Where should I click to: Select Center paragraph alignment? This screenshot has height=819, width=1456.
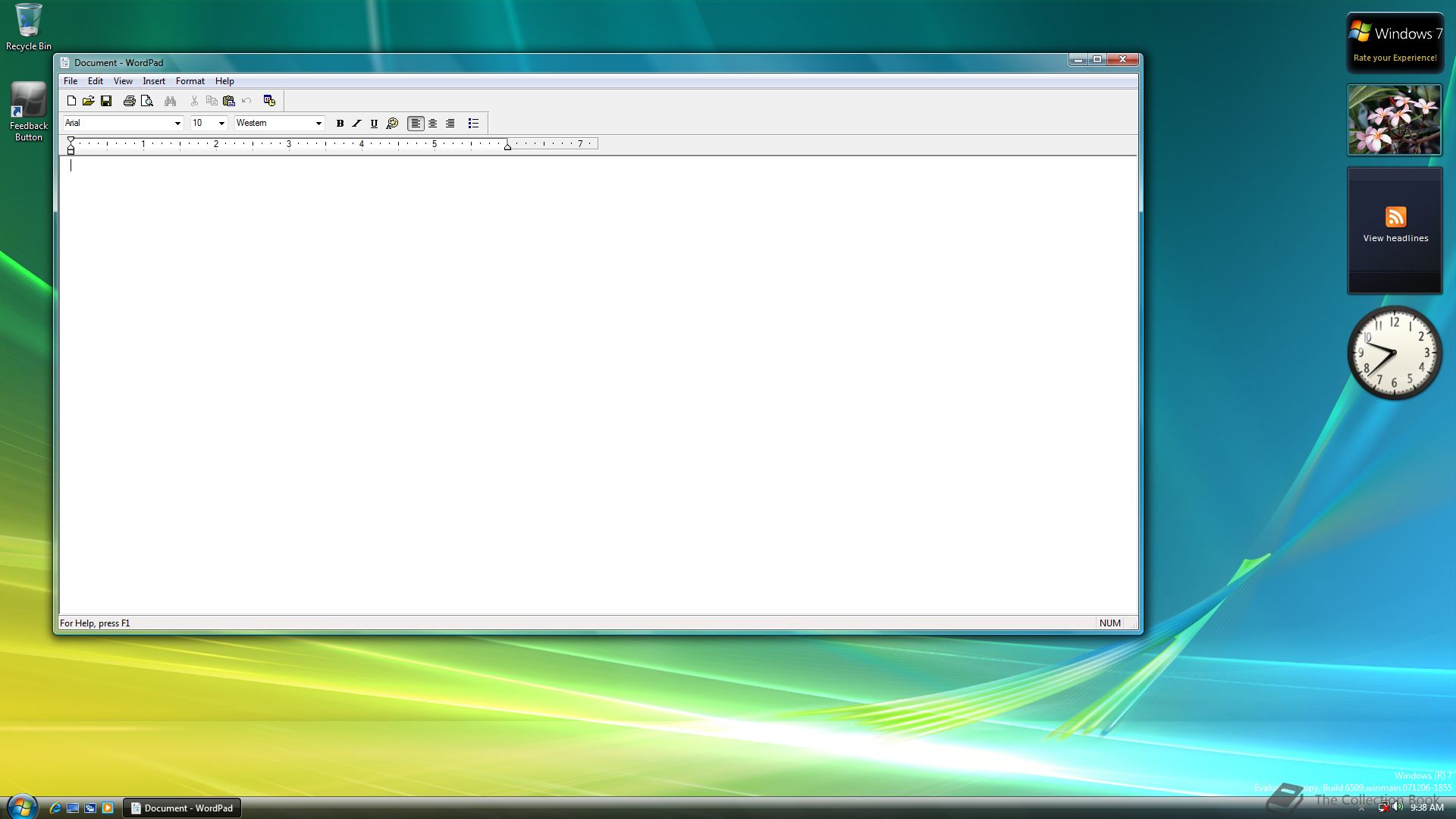pyautogui.click(x=433, y=123)
